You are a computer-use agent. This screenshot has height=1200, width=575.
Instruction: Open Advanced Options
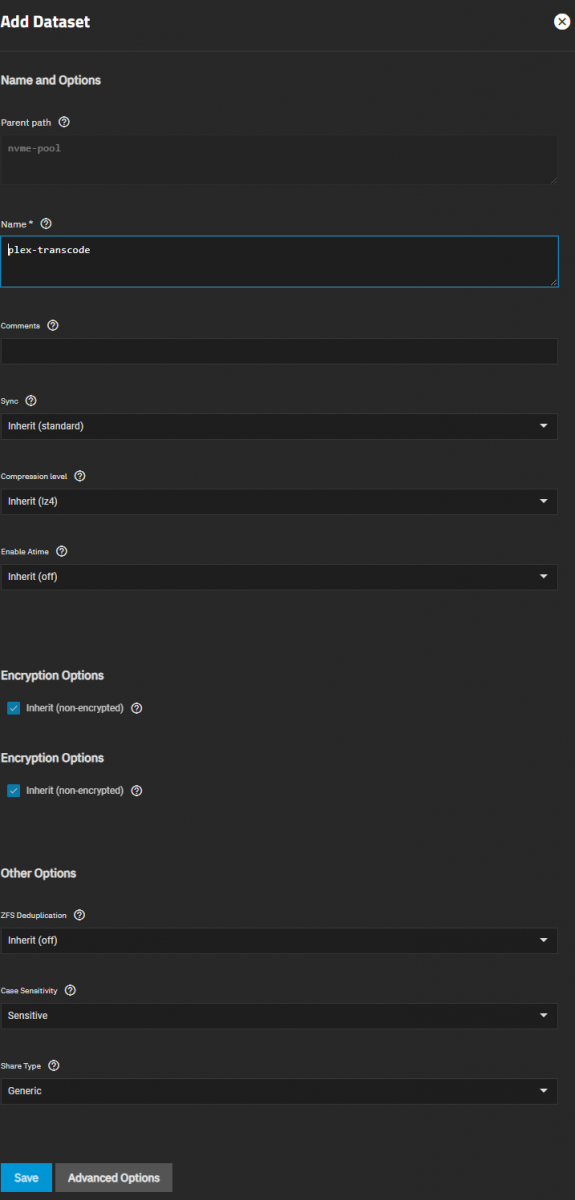coord(114,1177)
